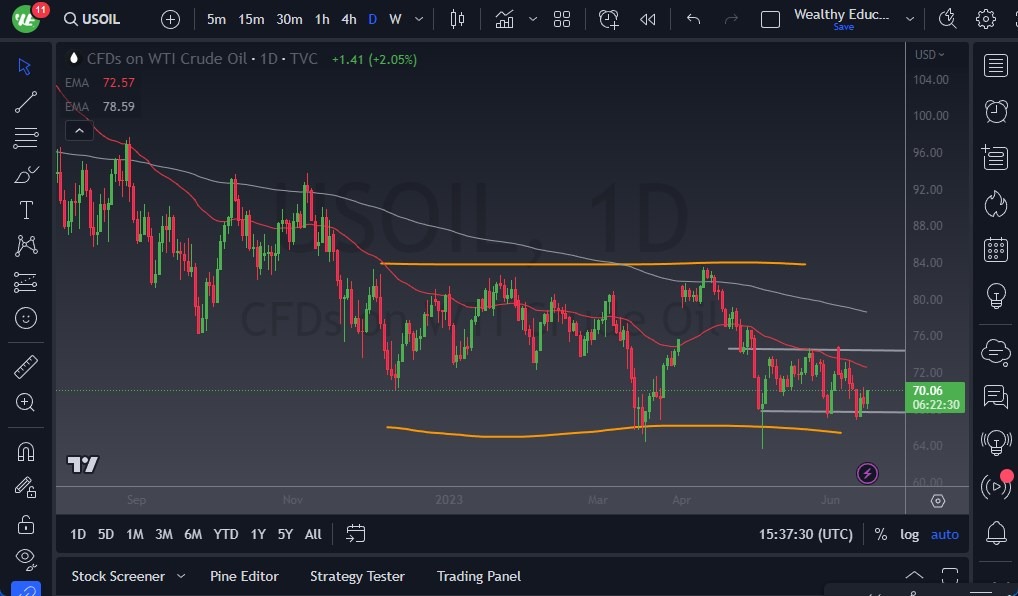The image size is (1018, 596).
Task: Open indicator templates grid
Action: click(x=562, y=19)
